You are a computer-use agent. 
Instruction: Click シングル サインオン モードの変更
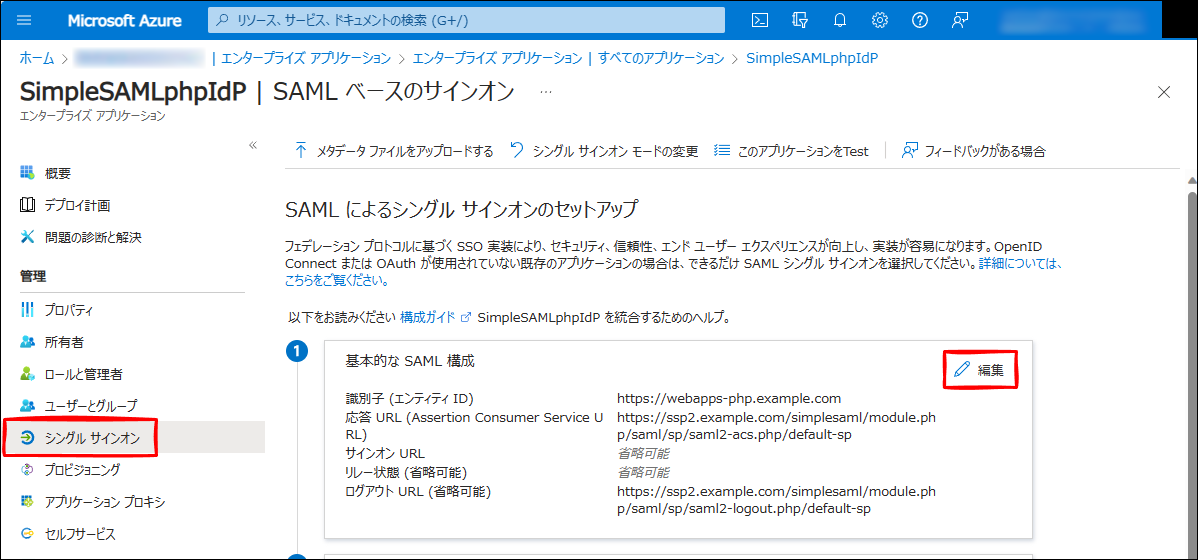coord(604,151)
